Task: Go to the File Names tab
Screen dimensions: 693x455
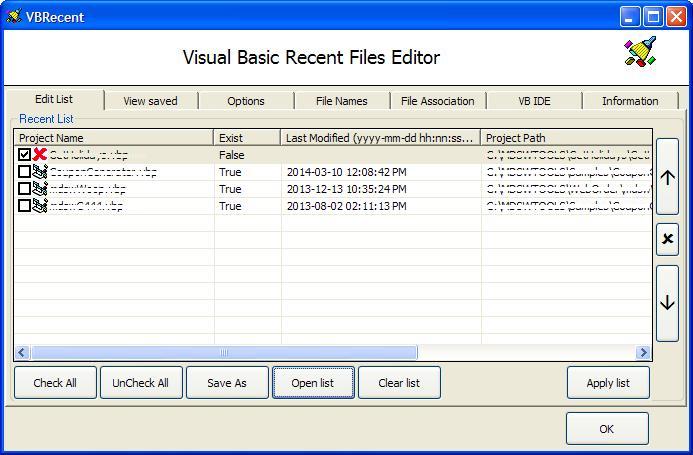Action: pyautogui.click(x=342, y=101)
